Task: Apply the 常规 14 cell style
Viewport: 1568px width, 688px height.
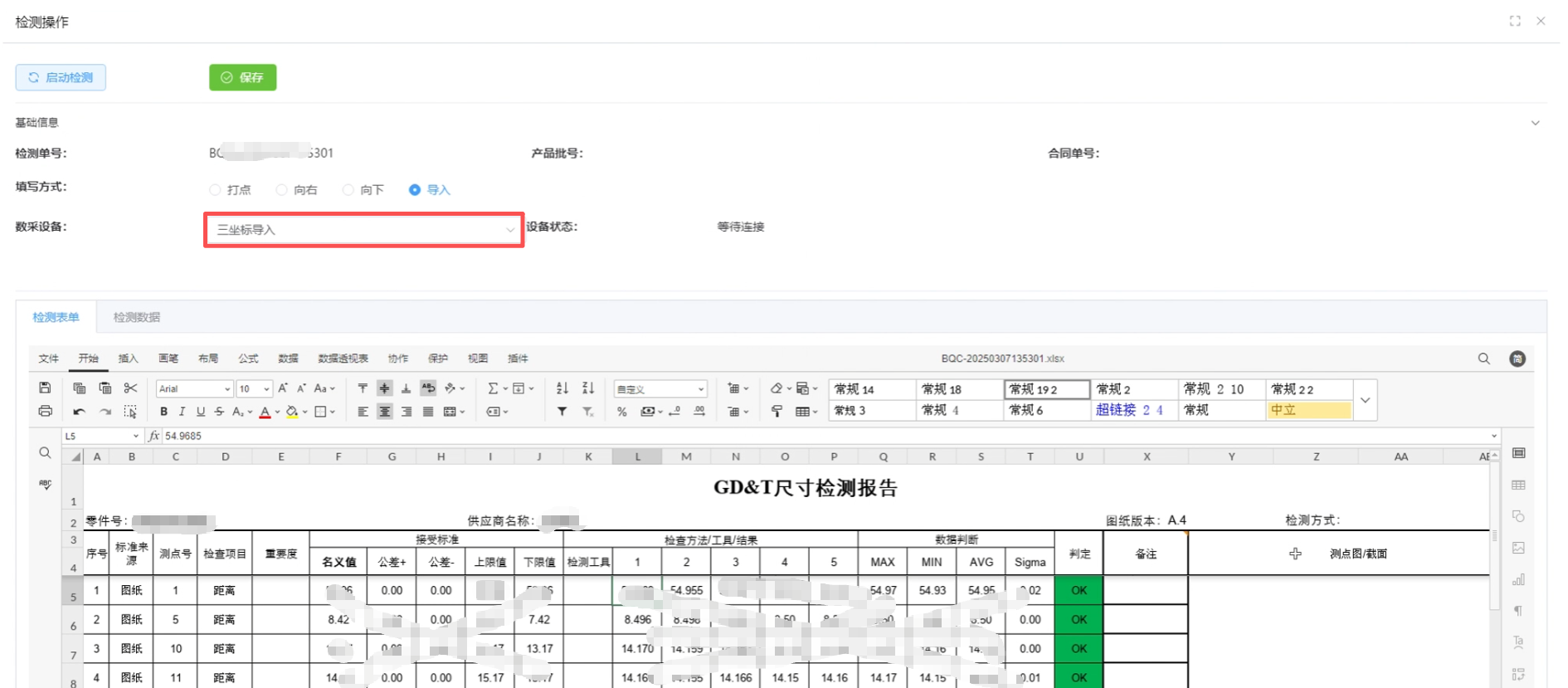Action: [873, 389]
